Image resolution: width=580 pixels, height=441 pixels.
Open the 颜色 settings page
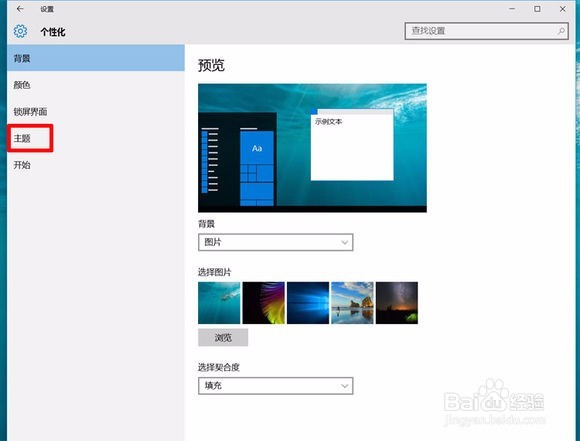coord(96,85)
